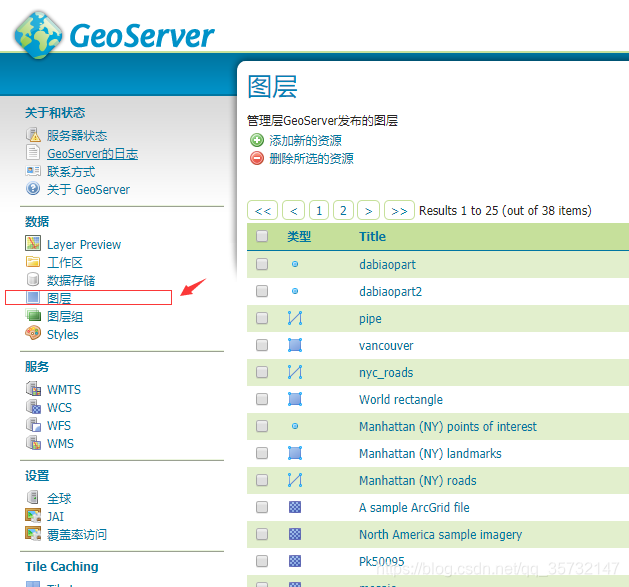The image size is (629, 587).
Task: Select Manhattan (NY) points of interest checkbox
Action: pos(262,426)
